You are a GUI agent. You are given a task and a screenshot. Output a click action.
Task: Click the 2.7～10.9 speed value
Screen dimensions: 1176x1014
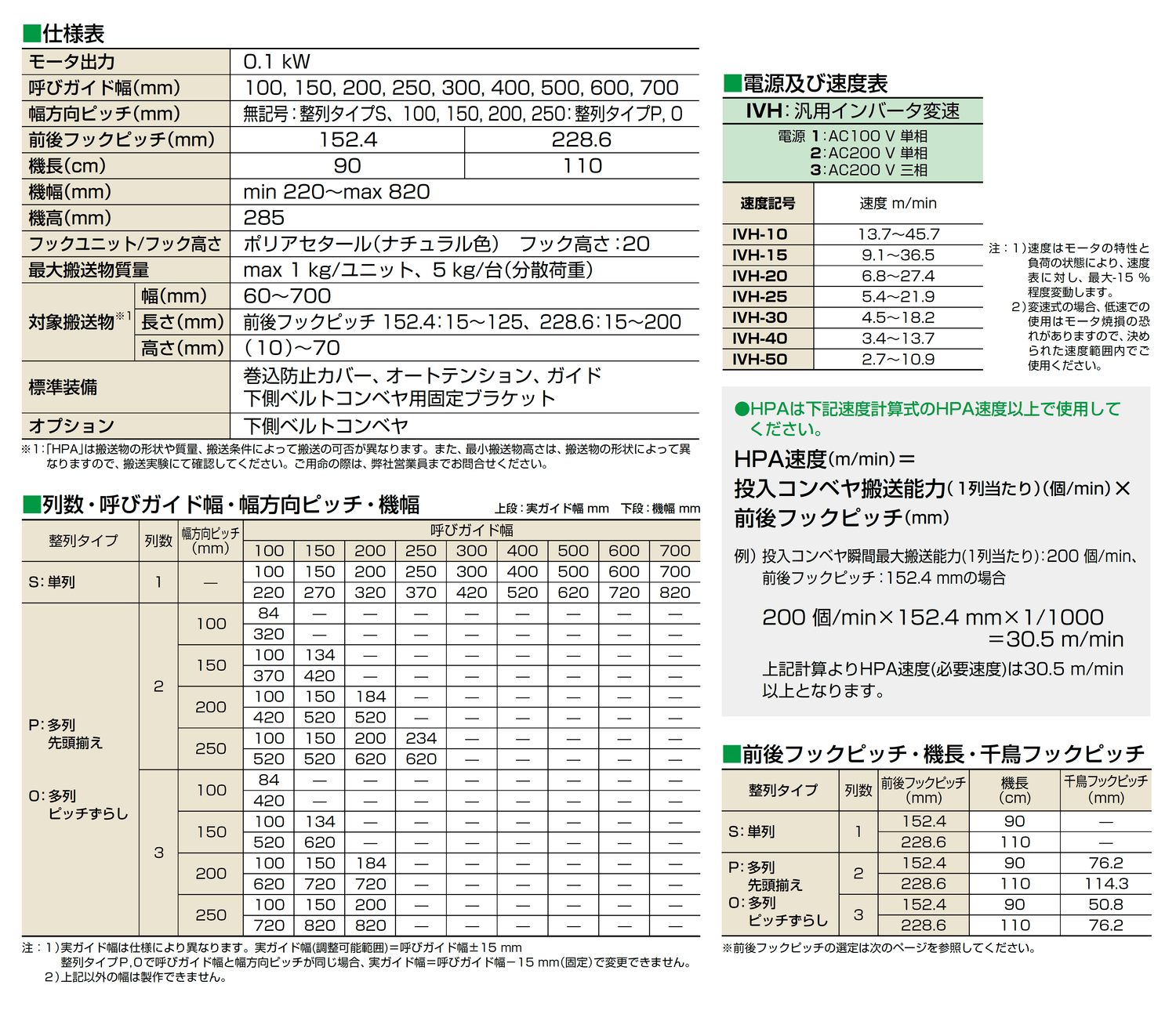[898, 360]
